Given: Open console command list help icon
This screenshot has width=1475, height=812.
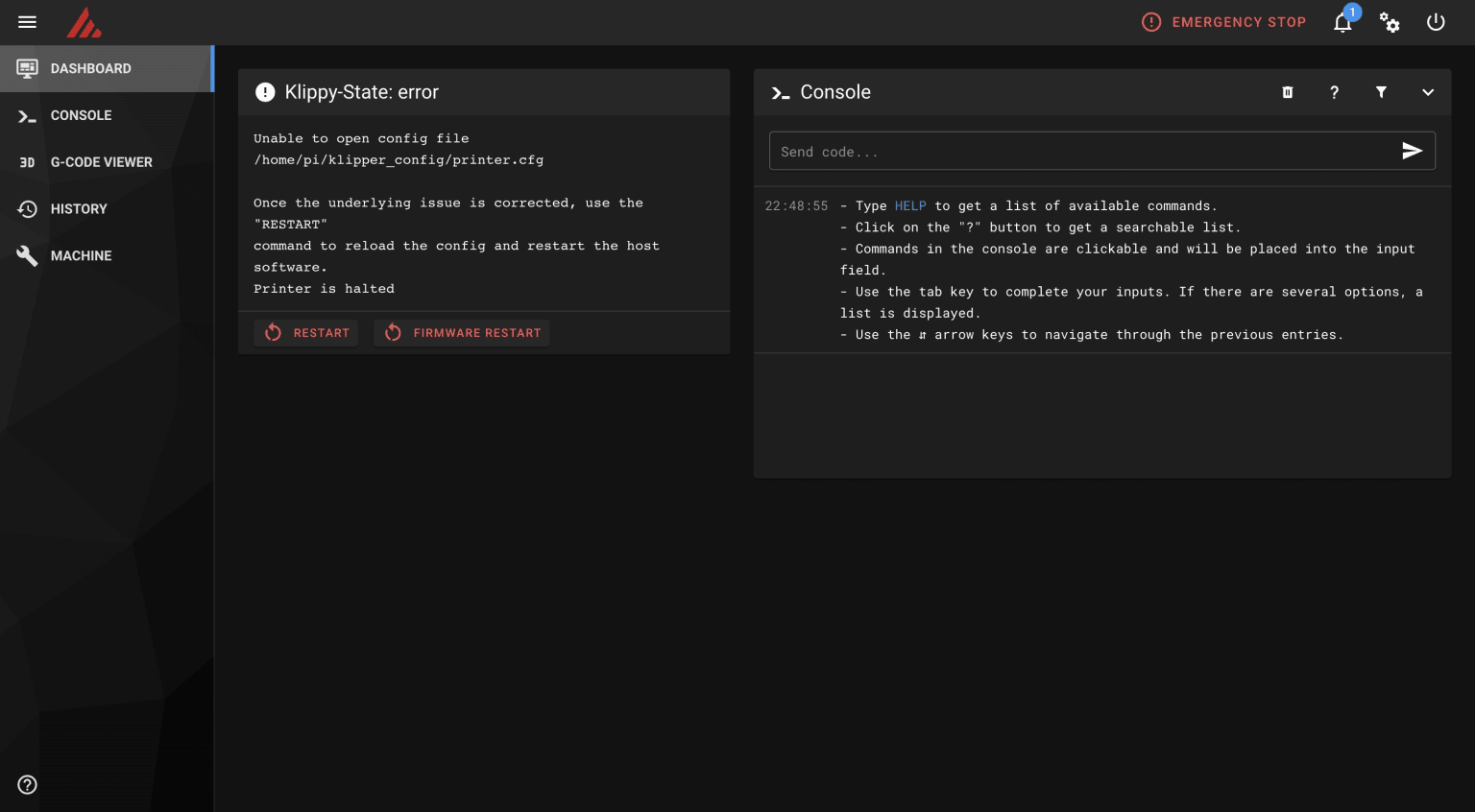Looking at the screenshot, I should pos(1334,92).
